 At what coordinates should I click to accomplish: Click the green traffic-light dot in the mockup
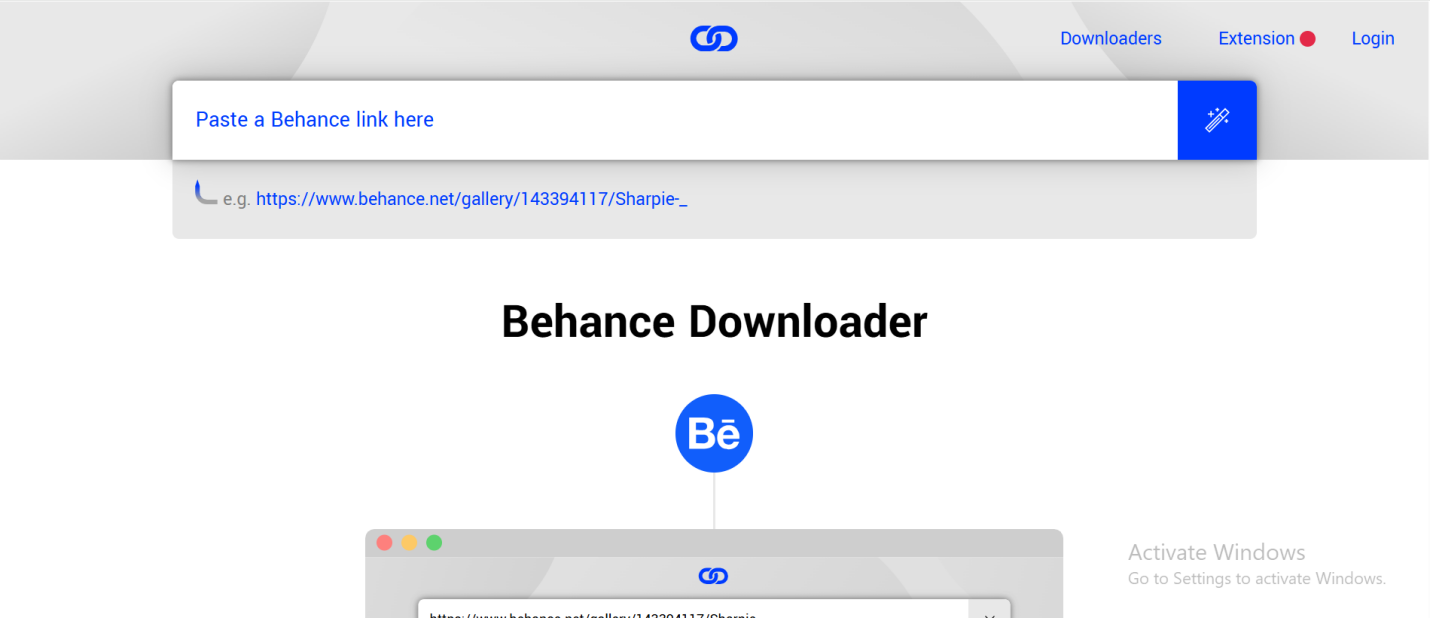pyautogui.click(x=435, y=542)
